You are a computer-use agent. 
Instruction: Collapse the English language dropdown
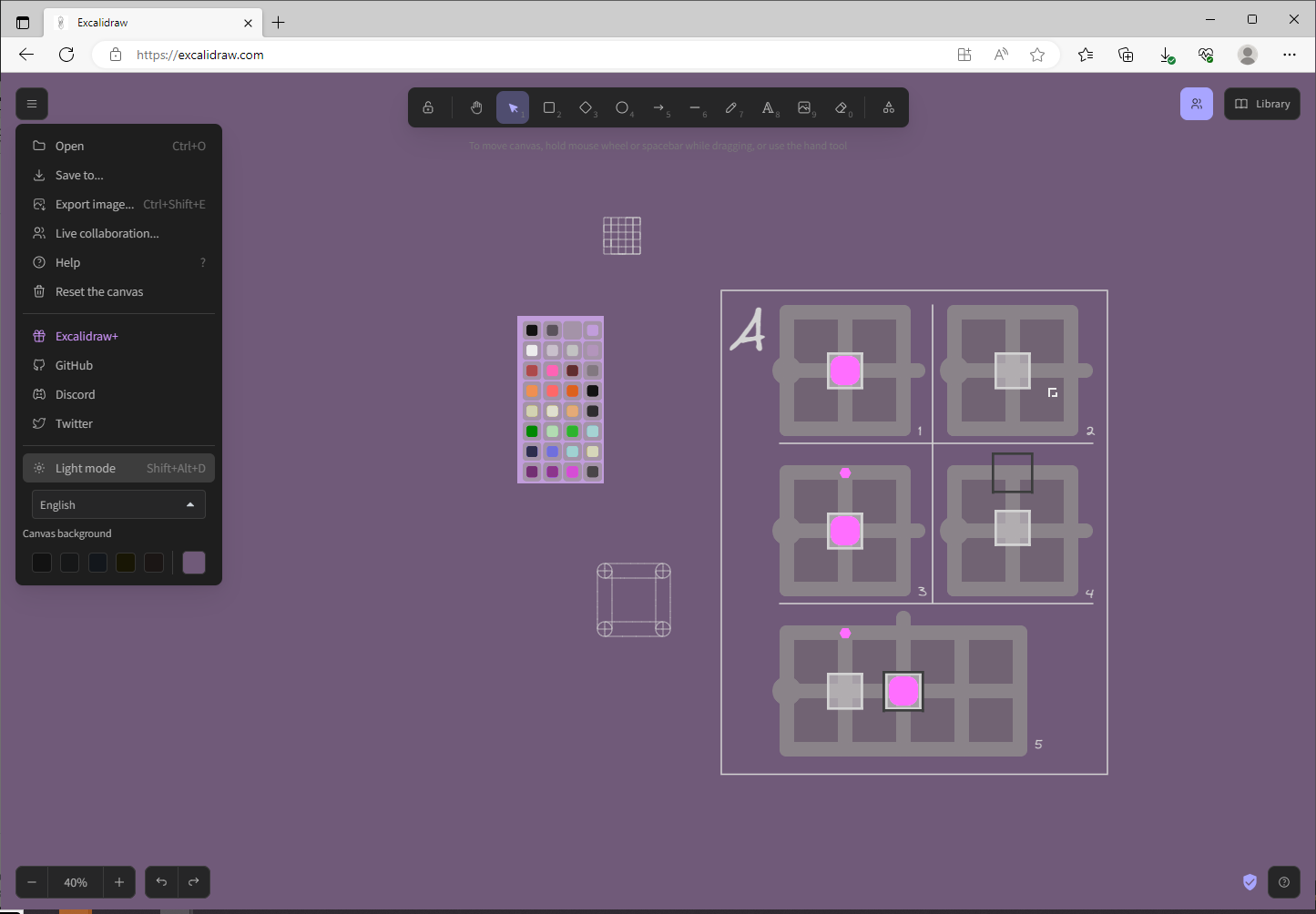tap(117, 503)
